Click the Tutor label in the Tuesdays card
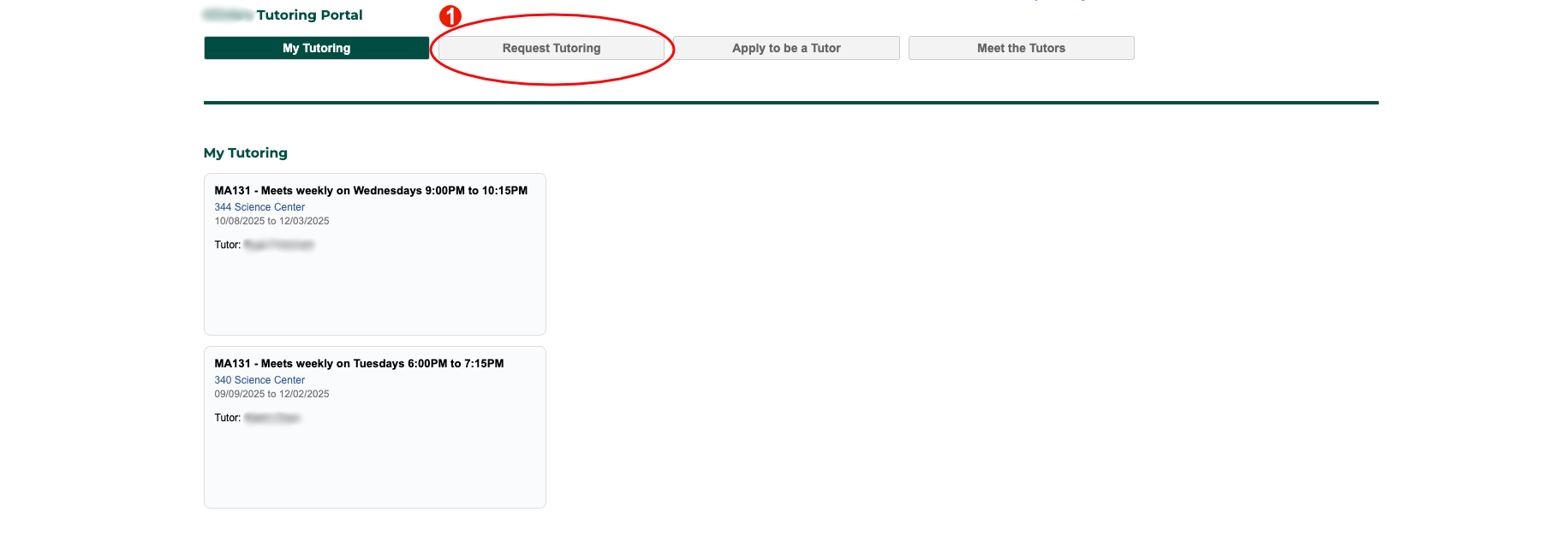The image size is (1568, 548). tap(227, 418)
